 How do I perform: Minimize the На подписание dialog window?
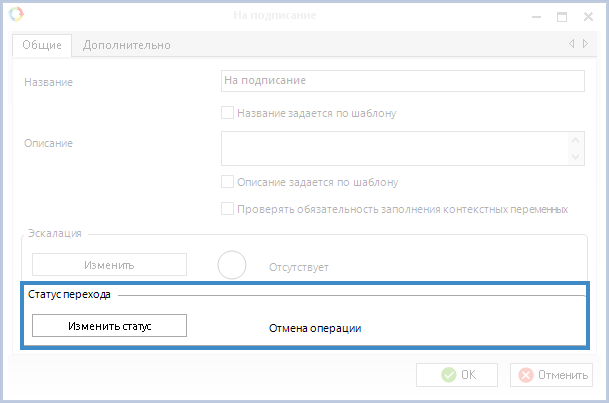[x=535, y=17]
